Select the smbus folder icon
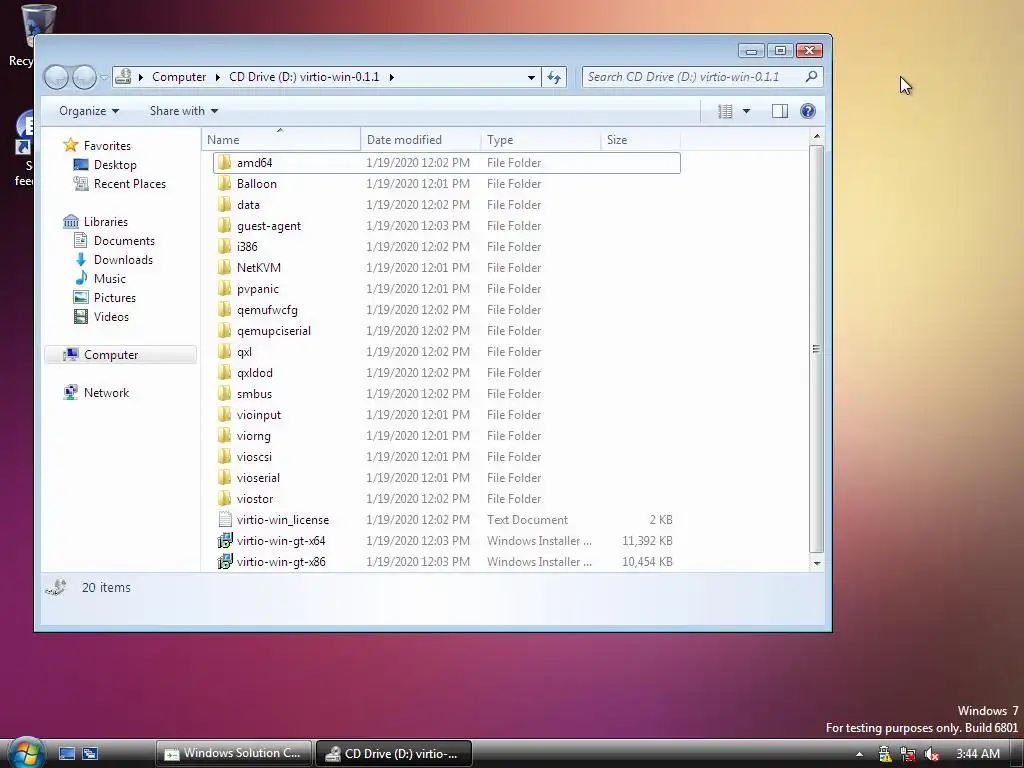Image resolution: width=1024 pixels, height=768 pixels. (224, 393)
